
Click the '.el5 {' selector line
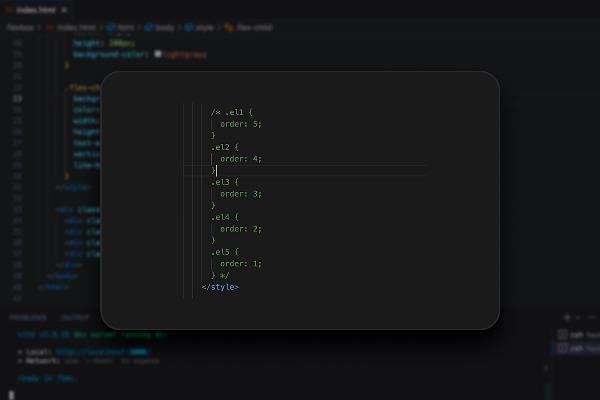(x=225, y=252)
